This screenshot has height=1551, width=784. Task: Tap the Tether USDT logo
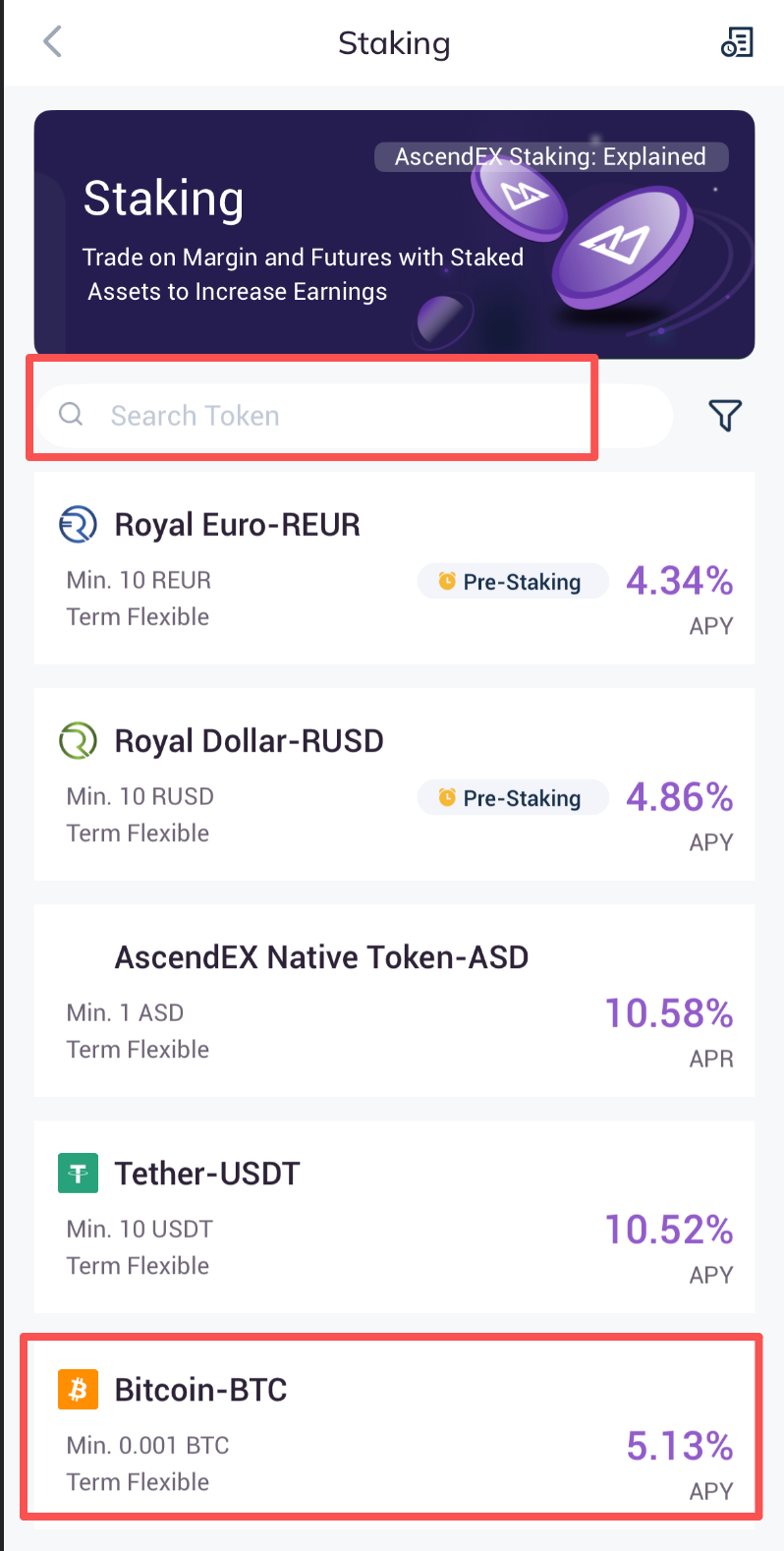[x=78, y=1174]
